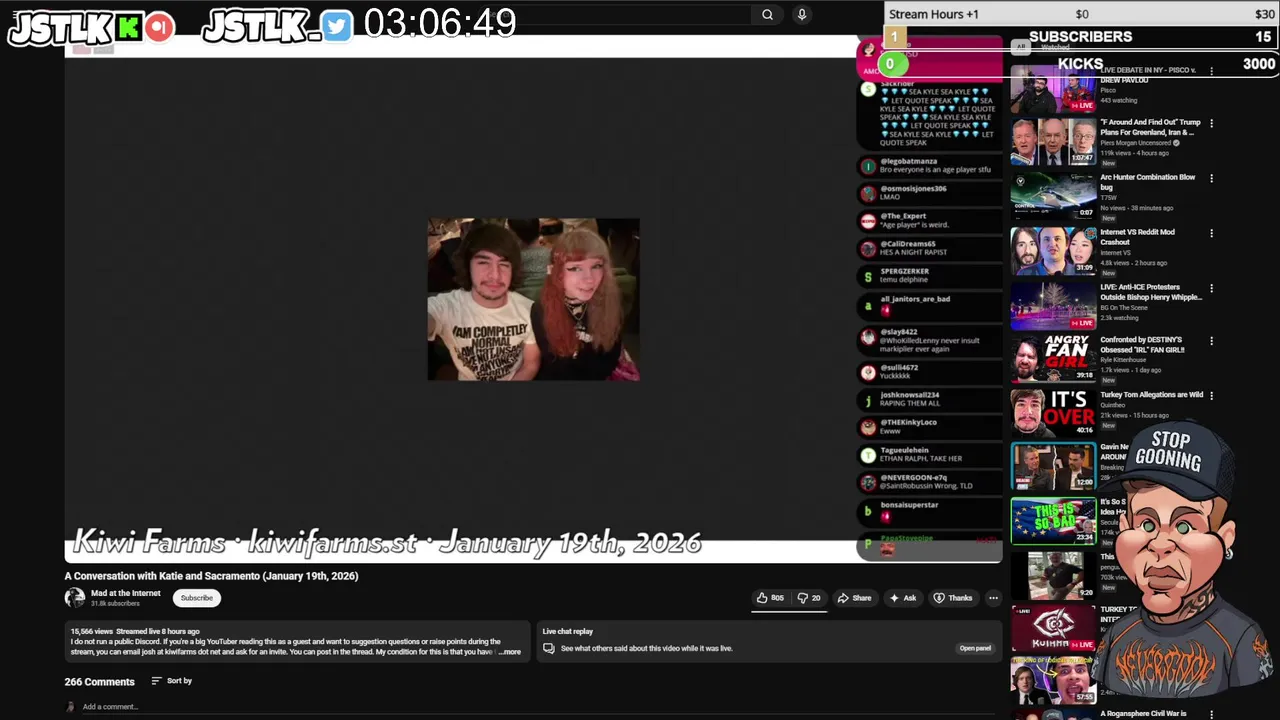Click verified badge next to Piers Morgan Uncensored
The height and width of the screenshot is (720, 1280).
(1175, 143)
